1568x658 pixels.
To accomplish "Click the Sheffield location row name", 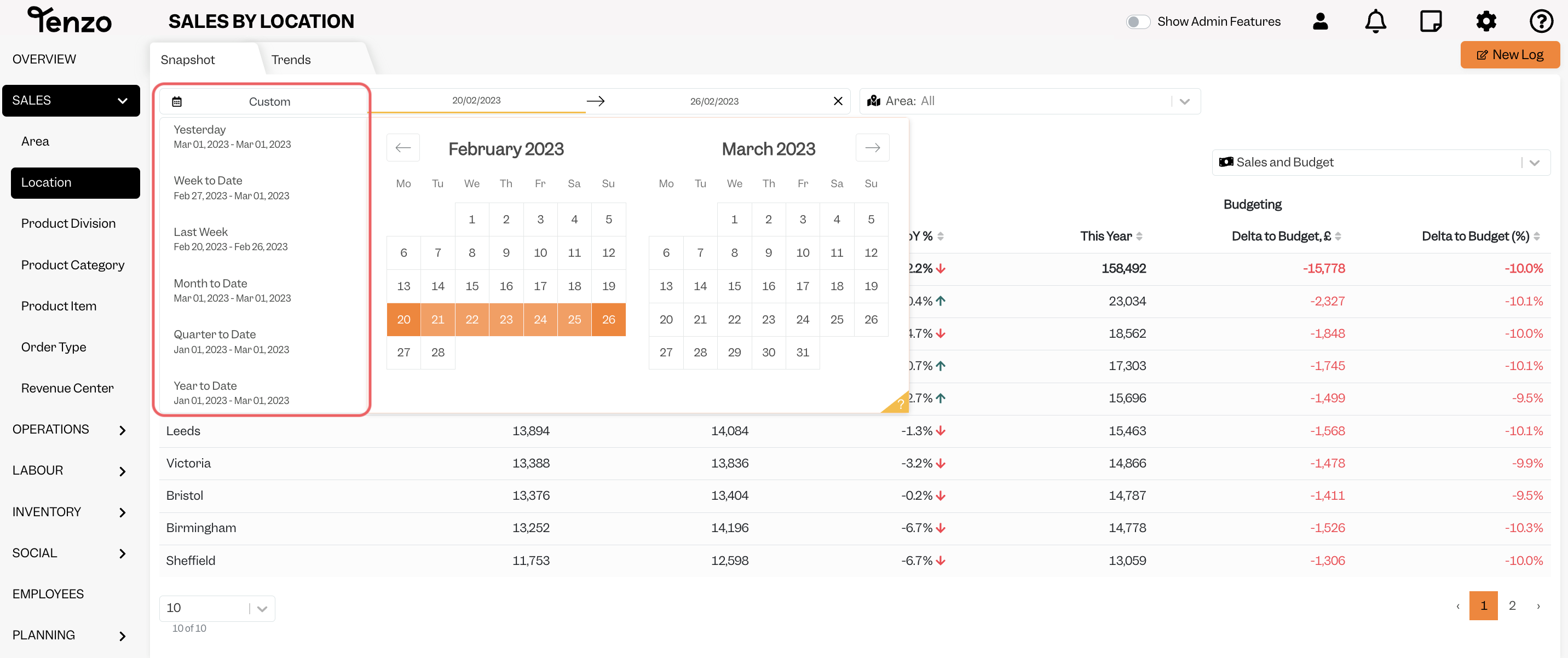I will pyautogui.click(x=191, y=561).
